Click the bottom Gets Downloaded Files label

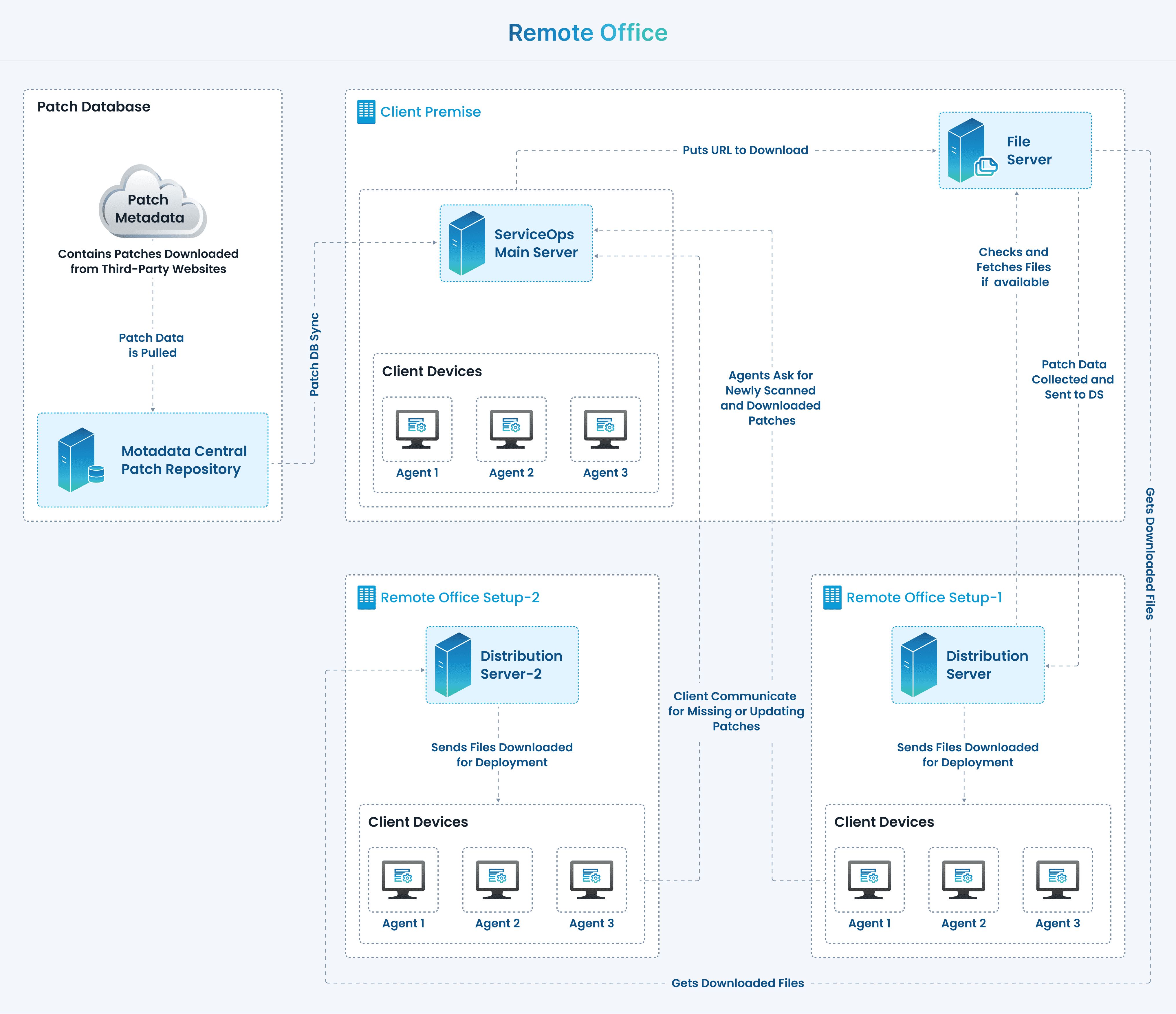(x=737, y=983)
